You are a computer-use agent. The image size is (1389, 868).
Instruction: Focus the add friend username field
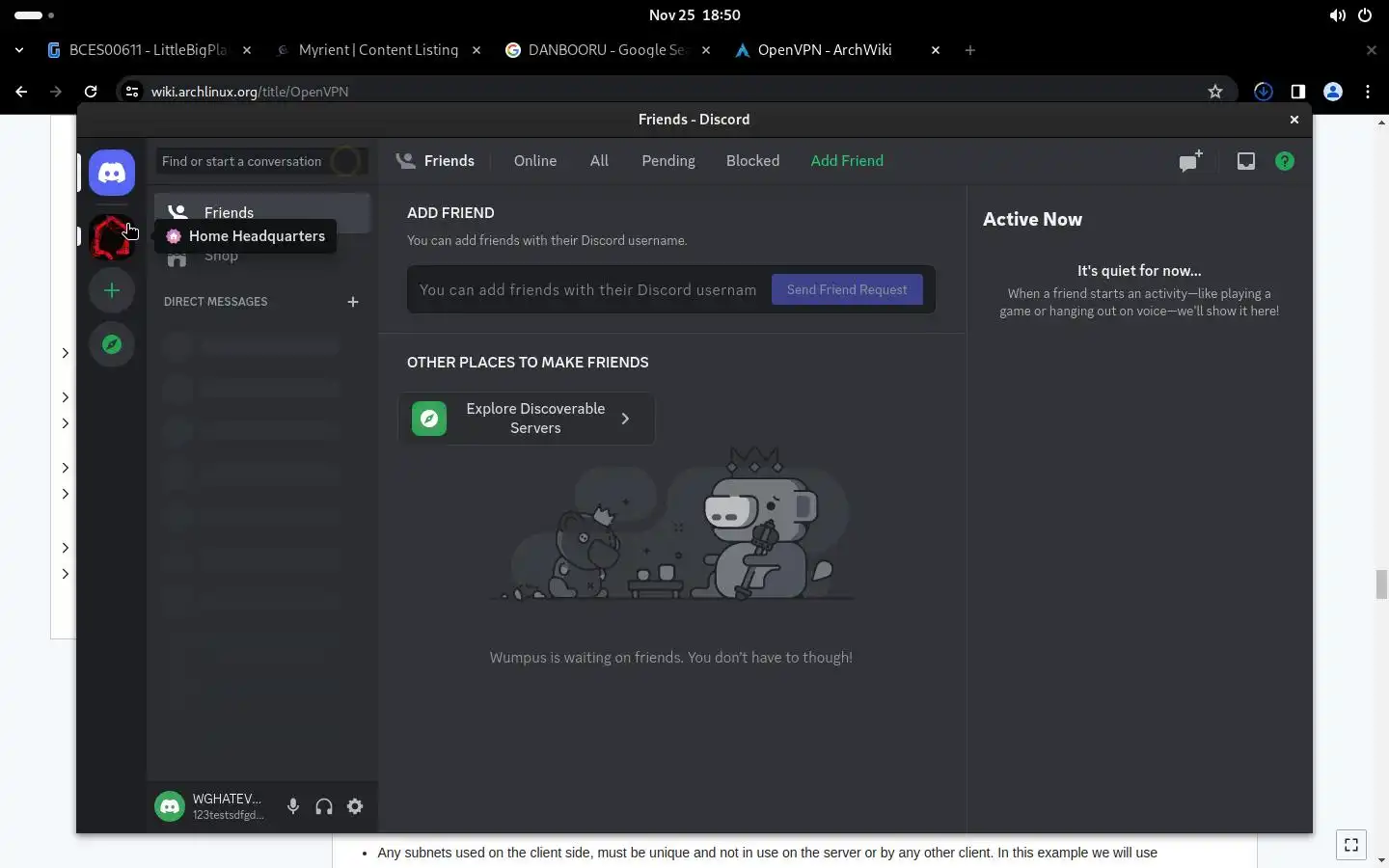[588, 289]
